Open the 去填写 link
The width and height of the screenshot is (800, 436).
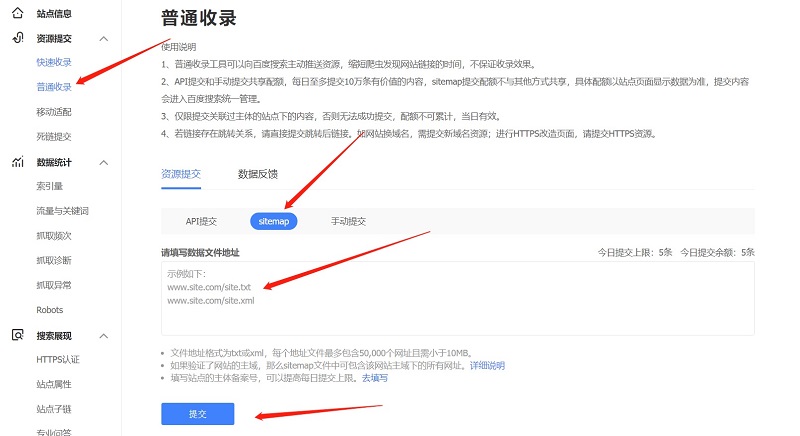pos(375,378)
